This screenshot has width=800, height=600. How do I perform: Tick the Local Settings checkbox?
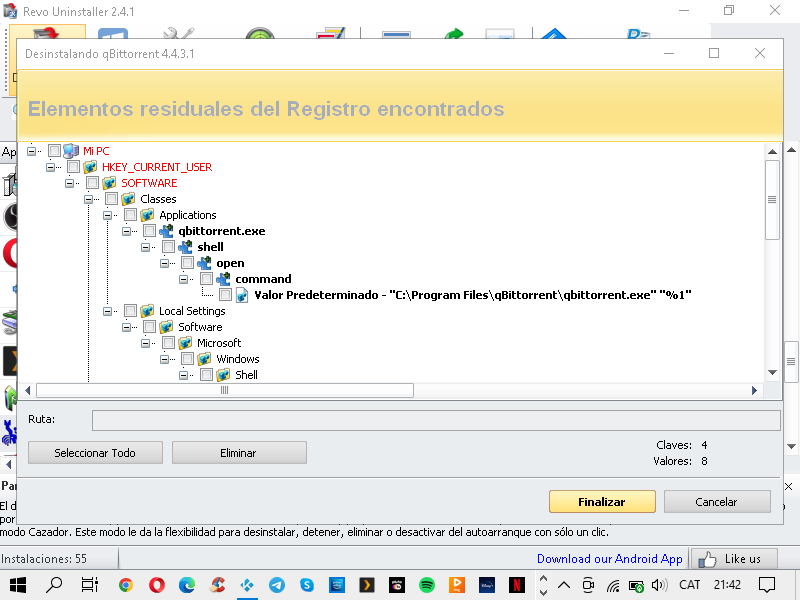(131, 311)
